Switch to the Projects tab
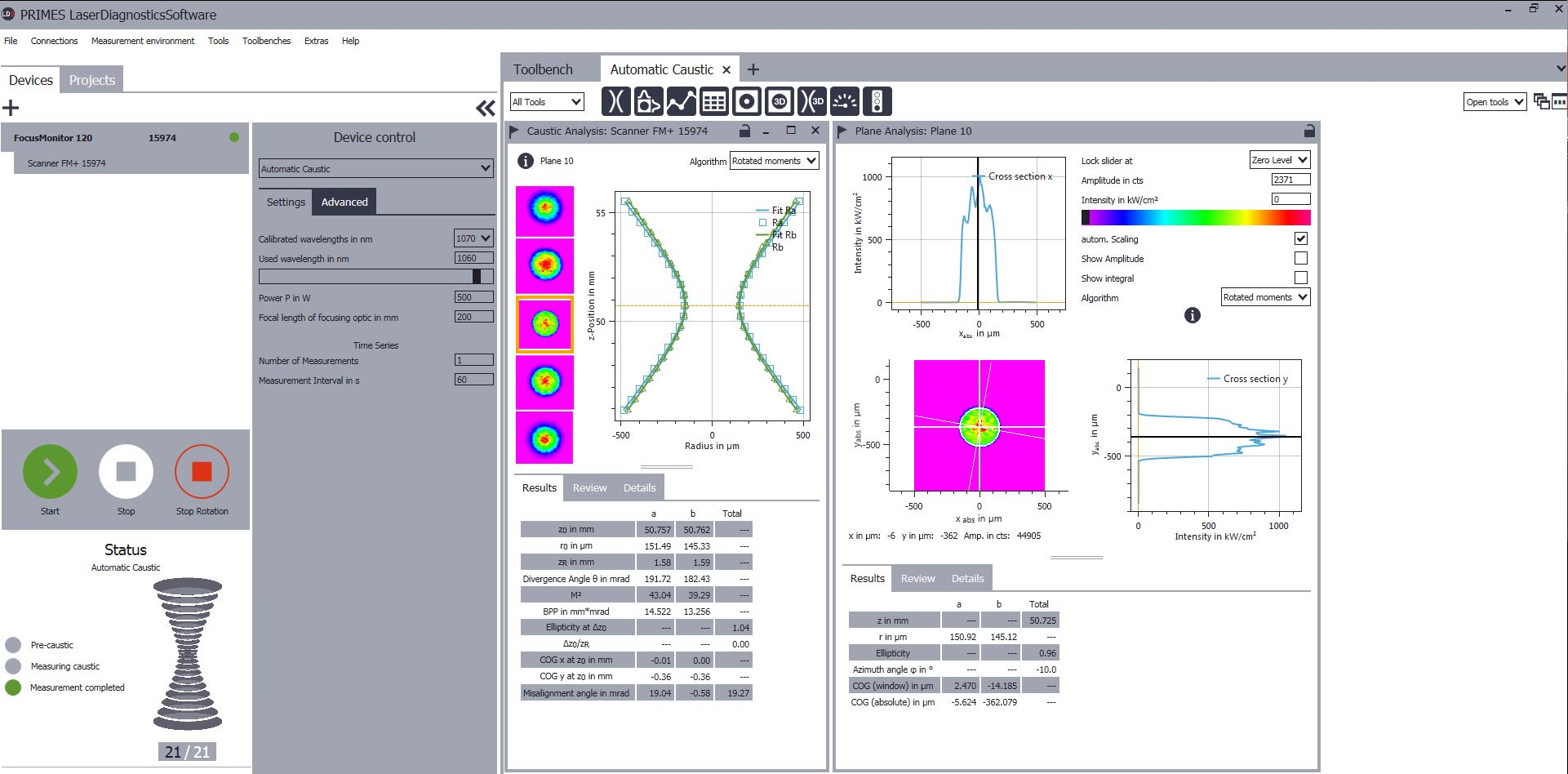1568x774 pixels. (91, 79)
